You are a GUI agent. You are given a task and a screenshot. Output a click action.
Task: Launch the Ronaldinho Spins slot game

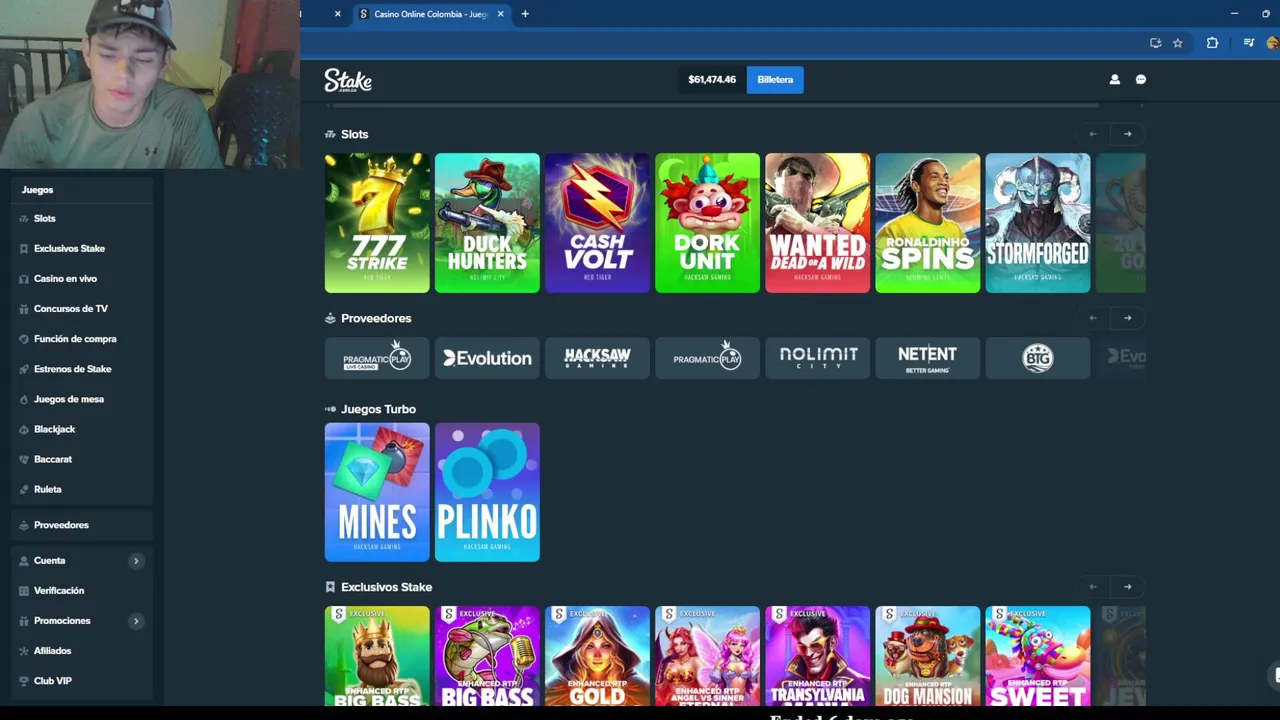pyautogui.click(x=927, y=223)
